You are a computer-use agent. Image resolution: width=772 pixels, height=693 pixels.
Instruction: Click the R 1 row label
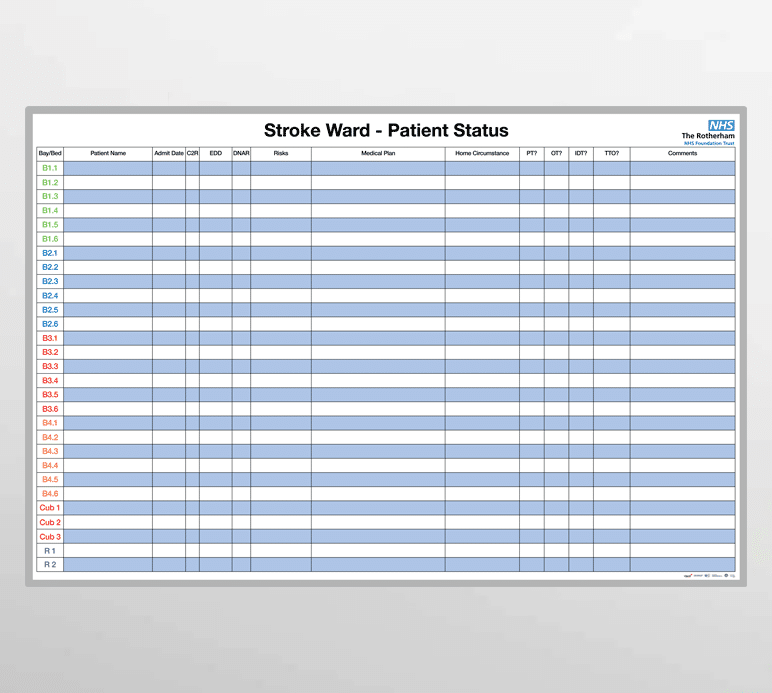(50, 551)
